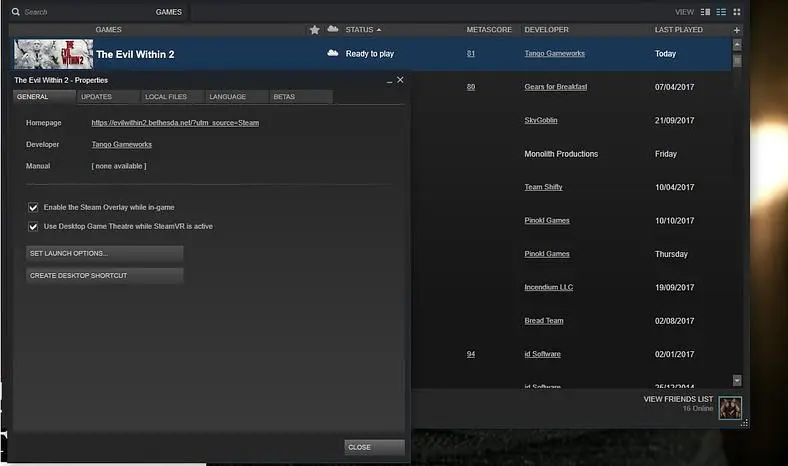The image size is (788, 466).
Task: Add a column with the plus icon
Action: (x=737, y=30)
